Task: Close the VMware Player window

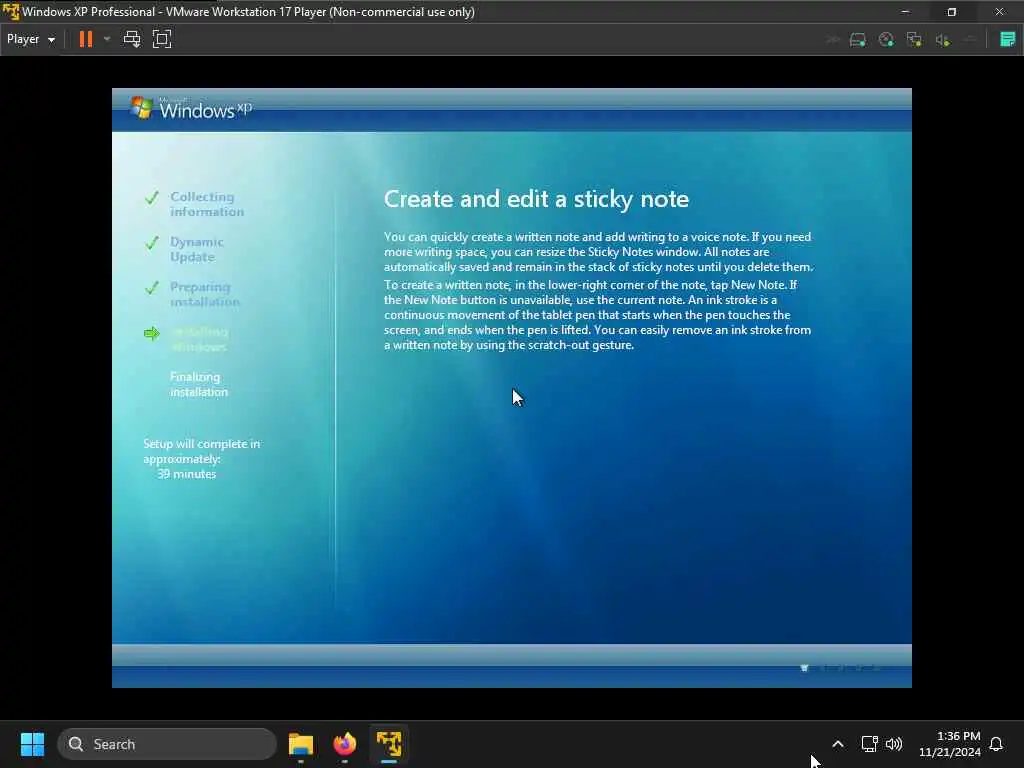Action: [999, 12]
